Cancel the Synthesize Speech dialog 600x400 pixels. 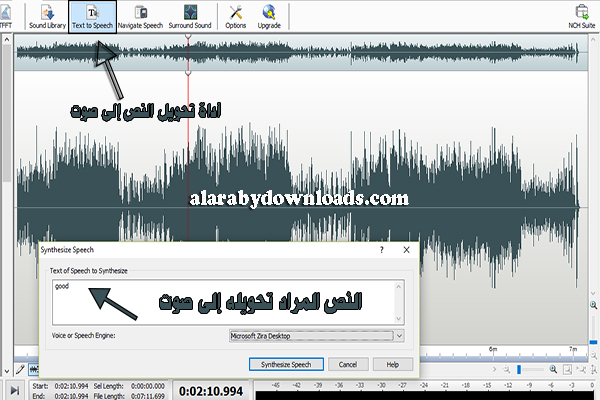click(x=350, y=365)
